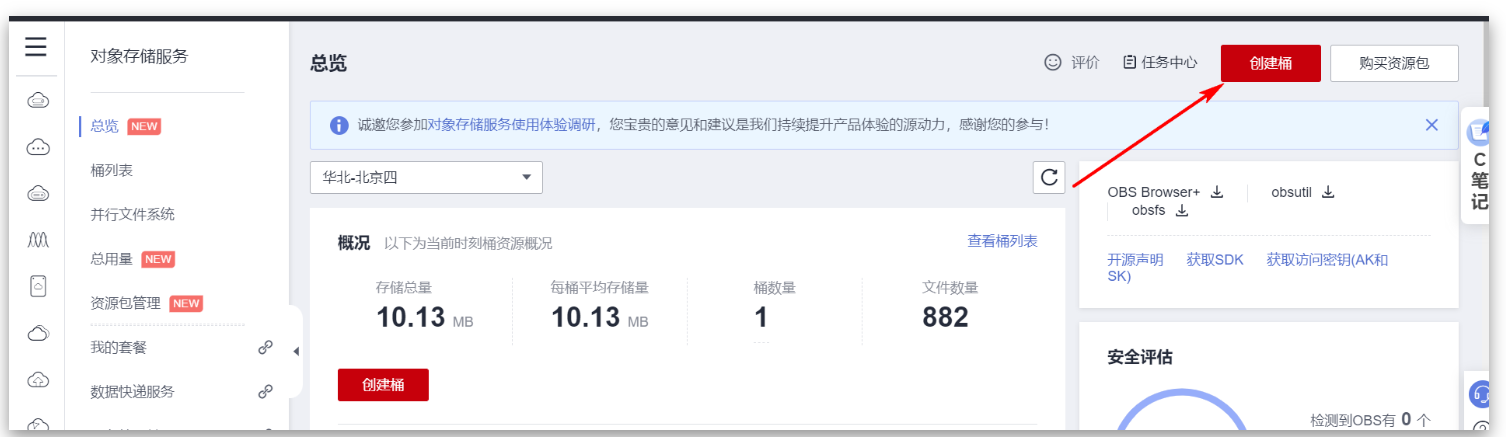Click download icon next to obsutil
The width and height of the screenshot is (1506, 437).
click(1328, 192)
